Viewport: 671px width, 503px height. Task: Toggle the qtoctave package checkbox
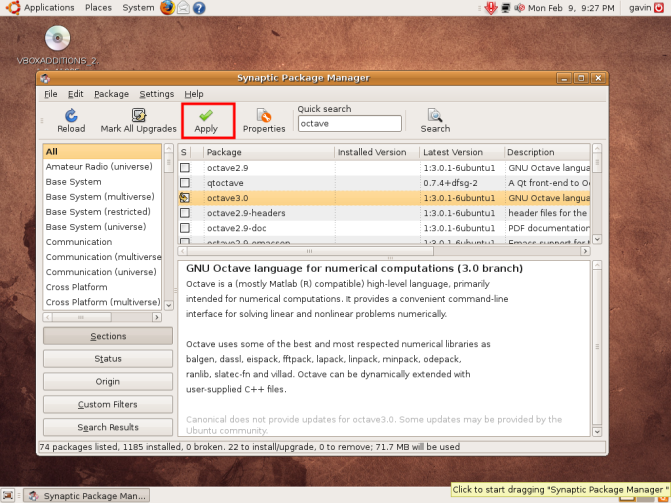click(185, 183)
